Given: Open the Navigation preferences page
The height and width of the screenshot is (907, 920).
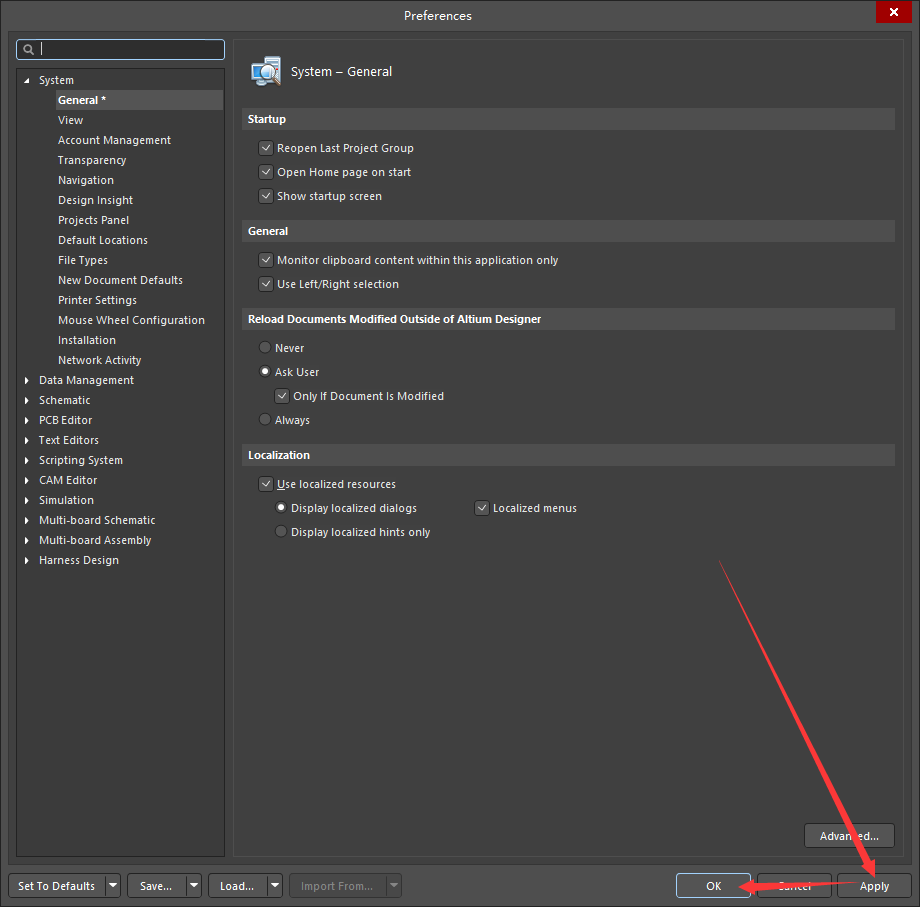Looking at the screenshot, I should coord(86,180).
